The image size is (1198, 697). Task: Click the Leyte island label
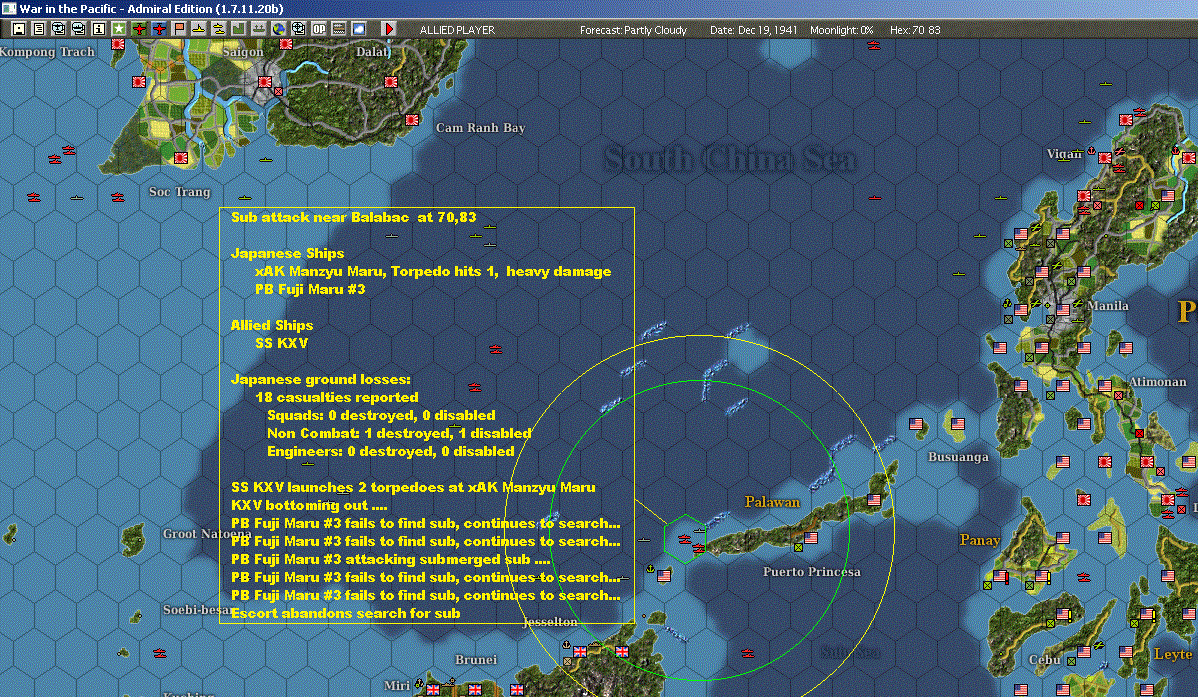1173,653
